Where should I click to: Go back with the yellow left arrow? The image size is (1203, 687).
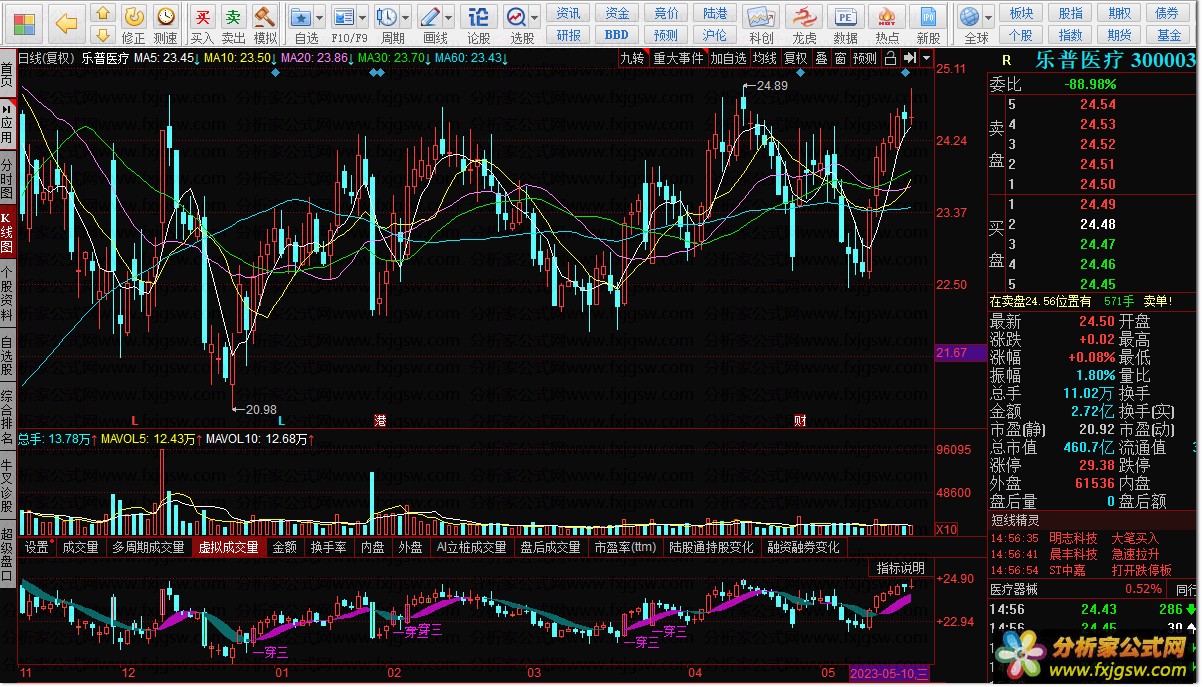click(x=66, y=21)
